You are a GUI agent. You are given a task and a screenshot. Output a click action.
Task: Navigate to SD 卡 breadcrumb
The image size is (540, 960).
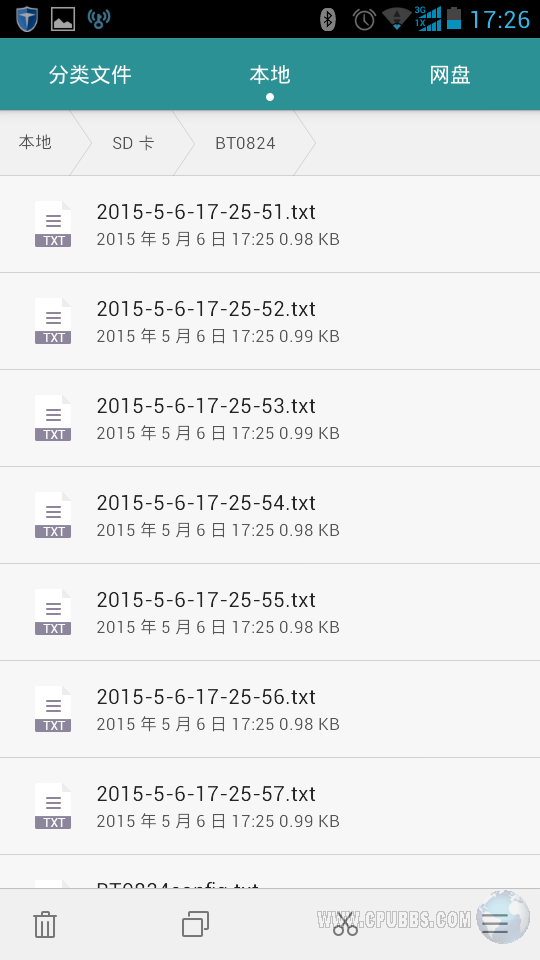pos(133,143)
